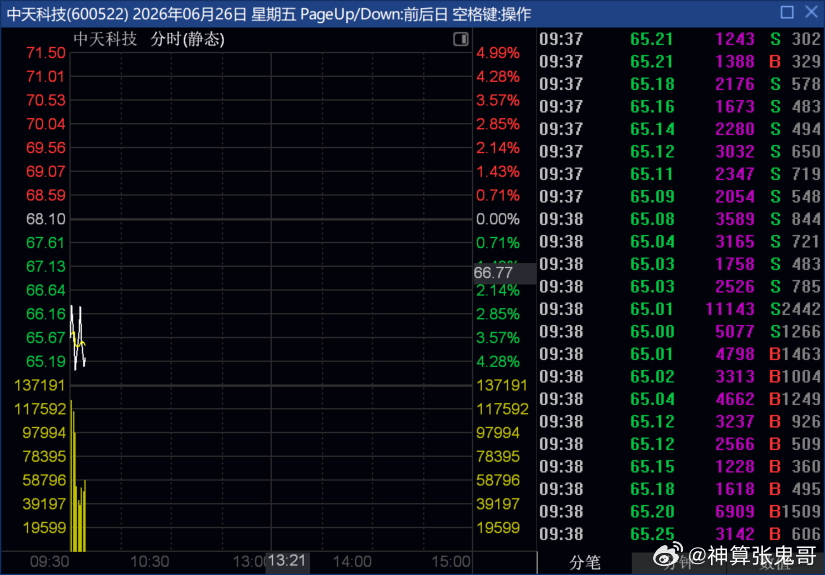Select tick row with volume 3165

680,241
